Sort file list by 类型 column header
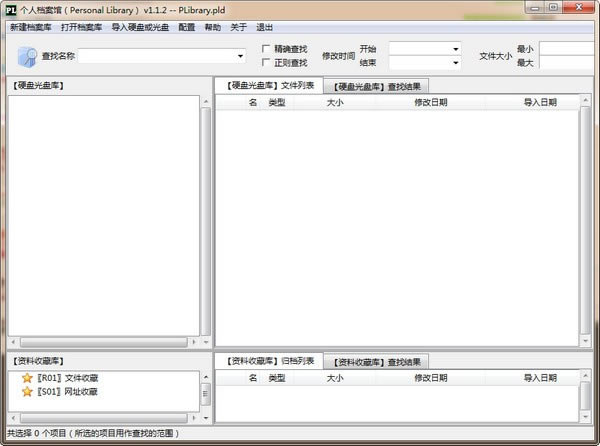The width and height of the screenshot is (600, 446). pyautogui.click(x=277, y=102)
